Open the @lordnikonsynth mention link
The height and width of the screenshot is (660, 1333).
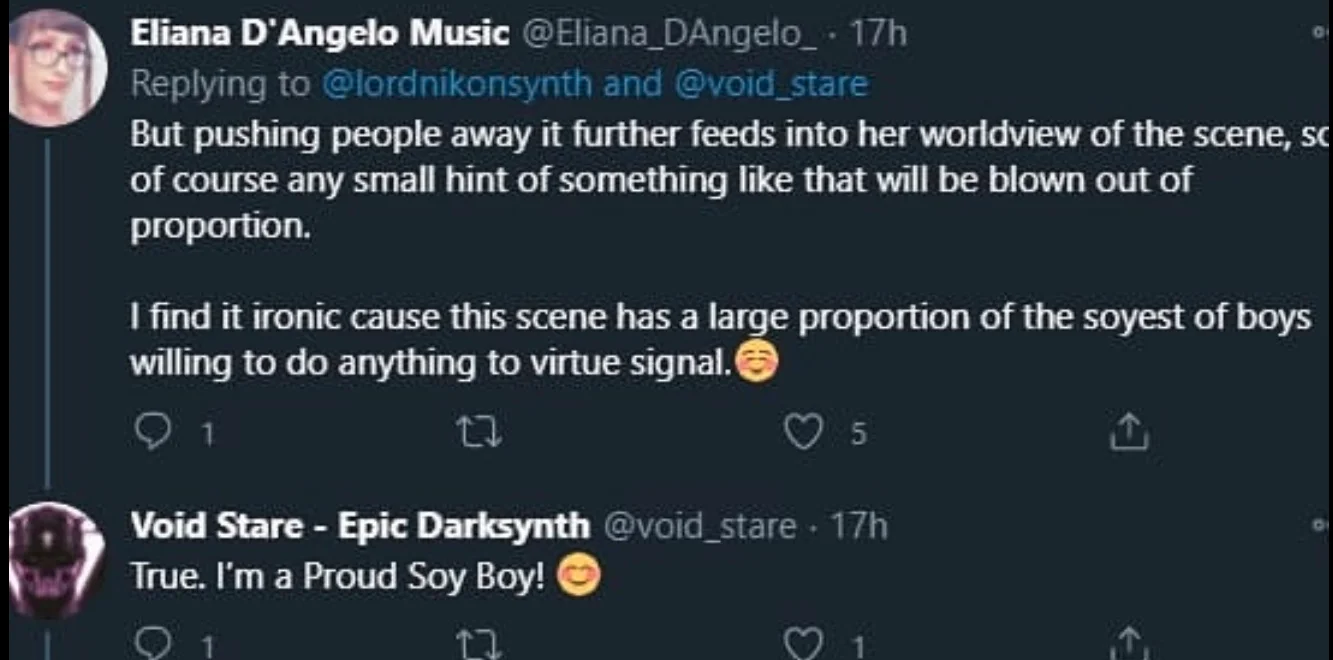pyautogui.click(x=458, y=83)
